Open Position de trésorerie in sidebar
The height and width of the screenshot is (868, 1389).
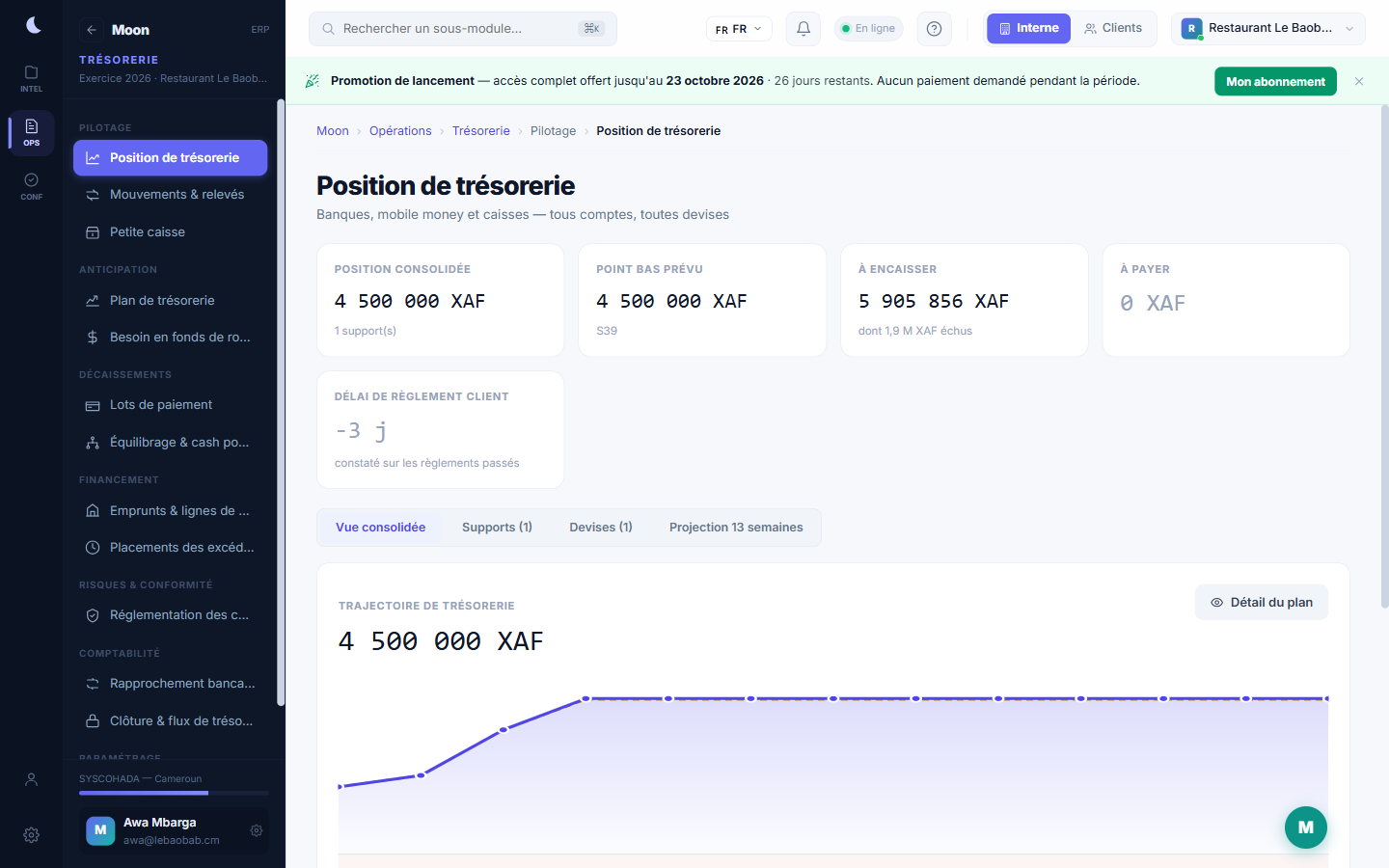[x=170, y=157]
